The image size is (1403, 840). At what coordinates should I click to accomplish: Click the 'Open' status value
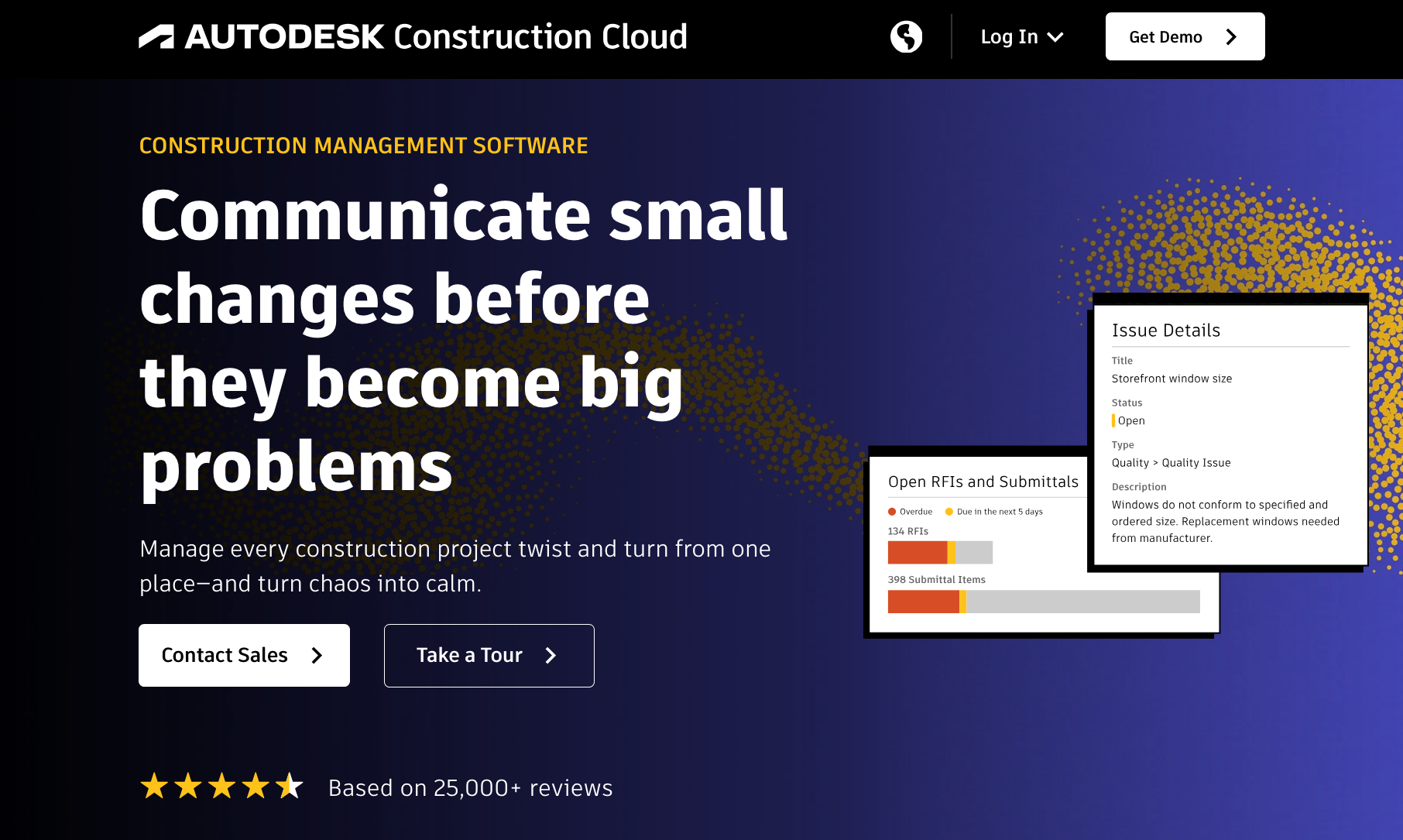(1131, 420)
